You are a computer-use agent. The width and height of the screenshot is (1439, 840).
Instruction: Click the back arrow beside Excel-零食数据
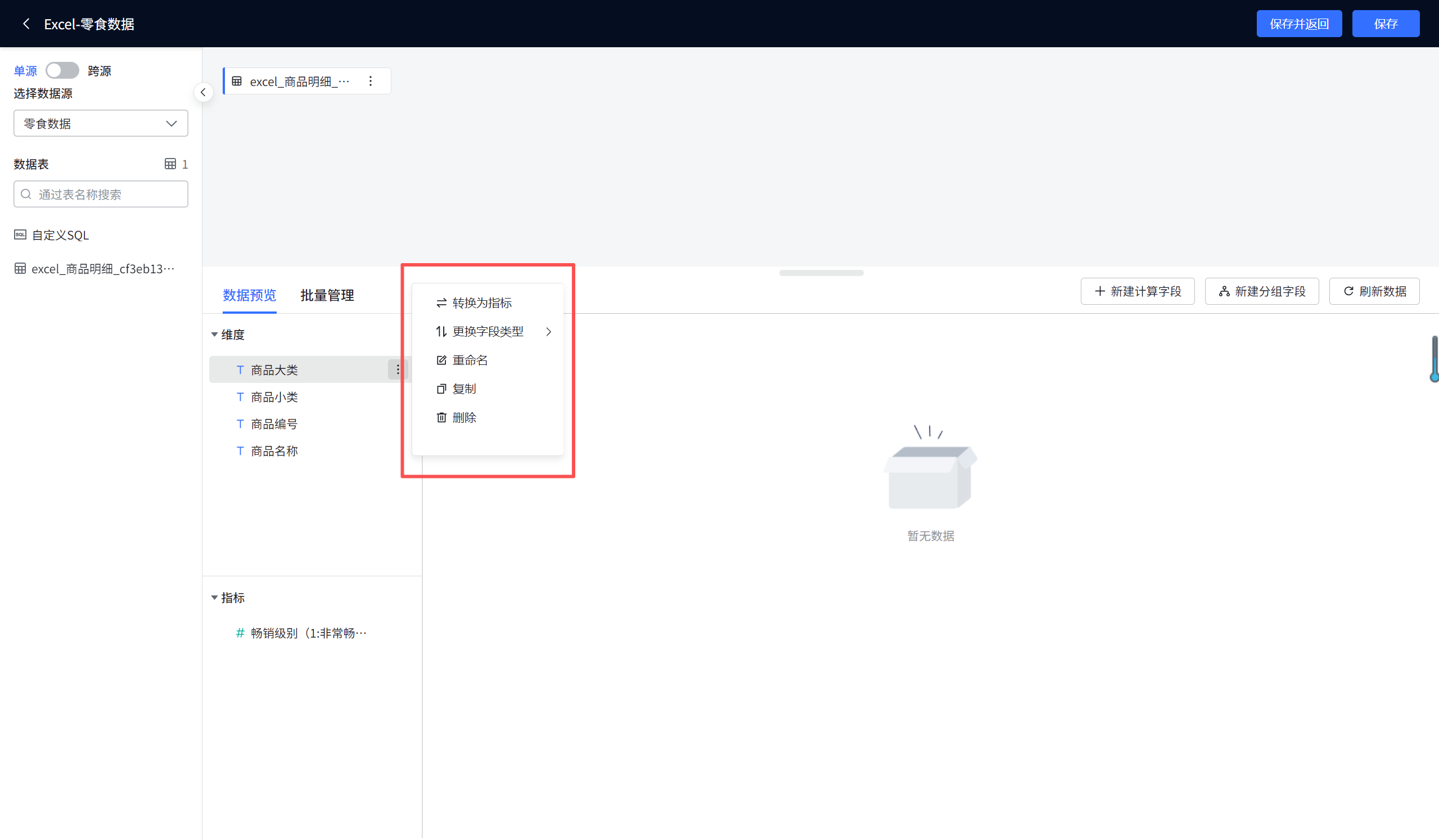[x=26, y=24]
